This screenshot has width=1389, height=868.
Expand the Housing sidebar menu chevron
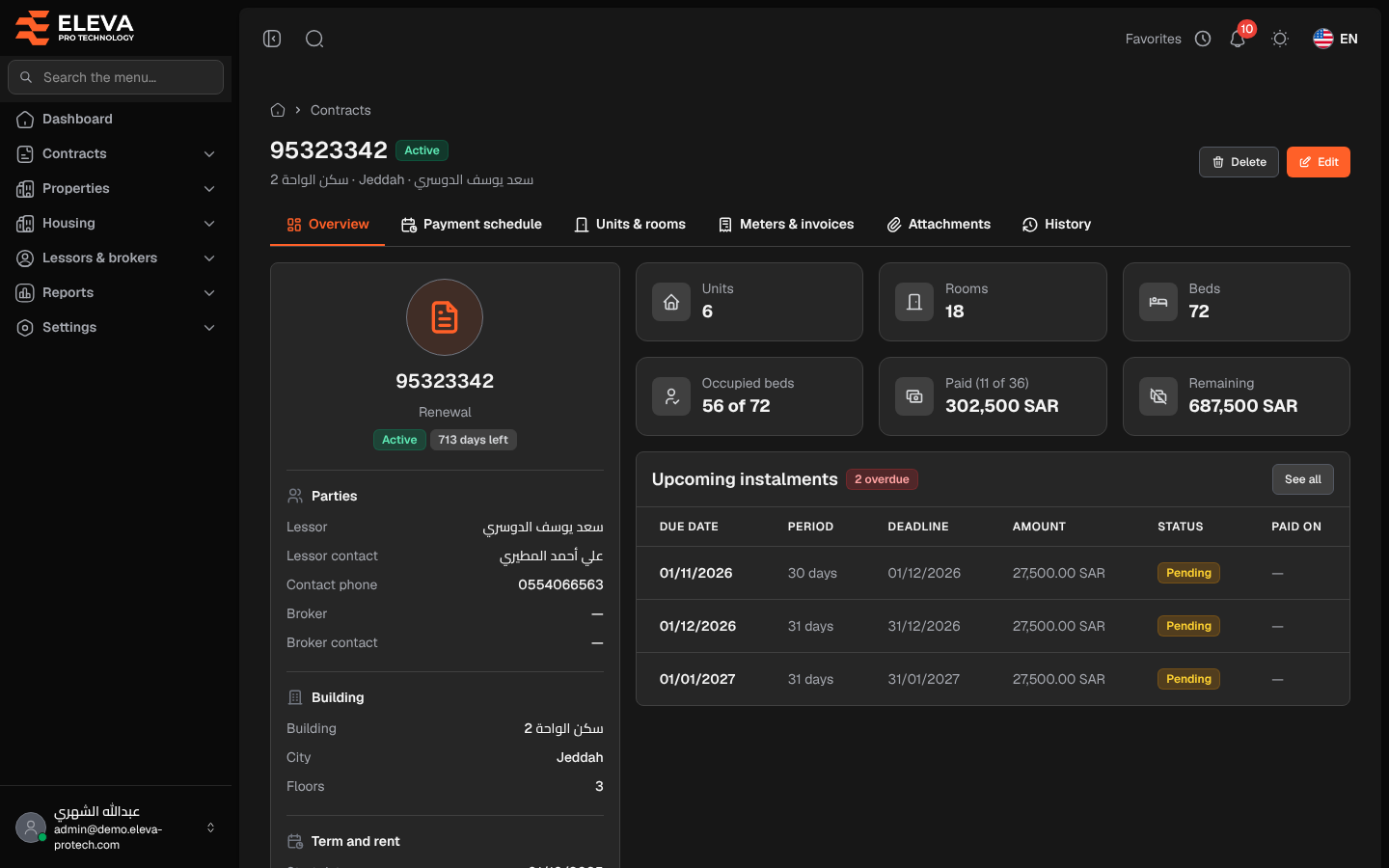pos(209,224)
